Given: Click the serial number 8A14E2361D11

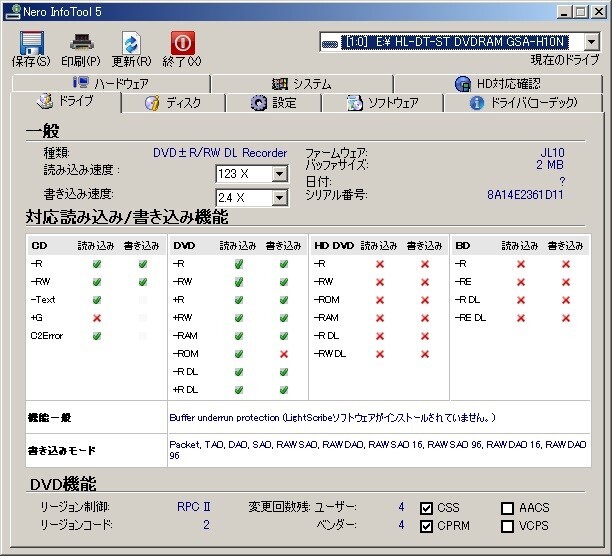Looking at the screenshot, I should pyautogui.click(x=525, y=195).
